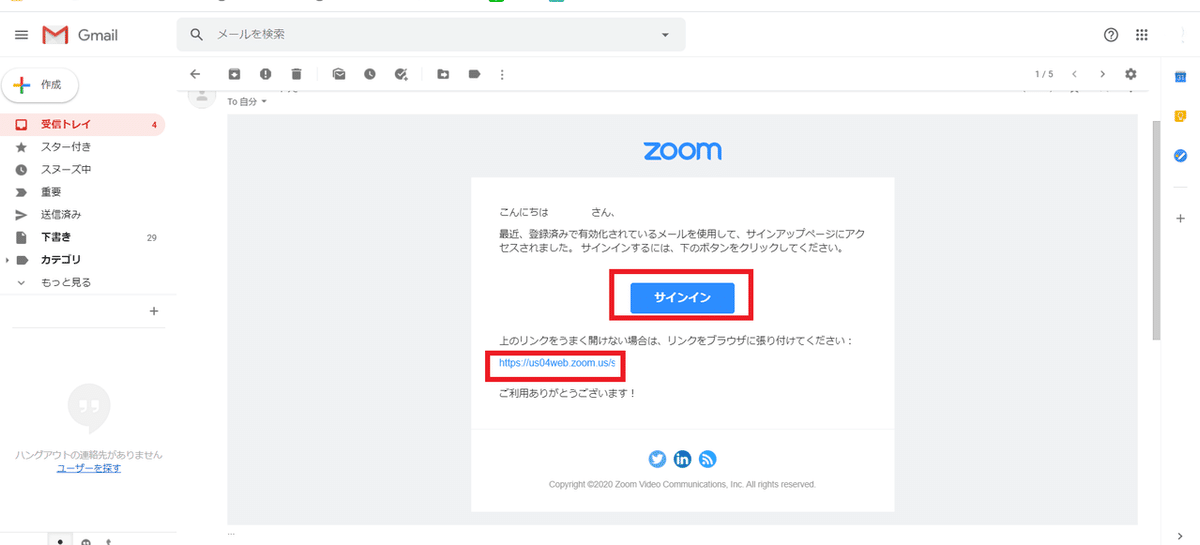Go to the newer email arrow
Image resolution: width=1200 pixels, height=545 pixels.
(x=1074, y=74)
